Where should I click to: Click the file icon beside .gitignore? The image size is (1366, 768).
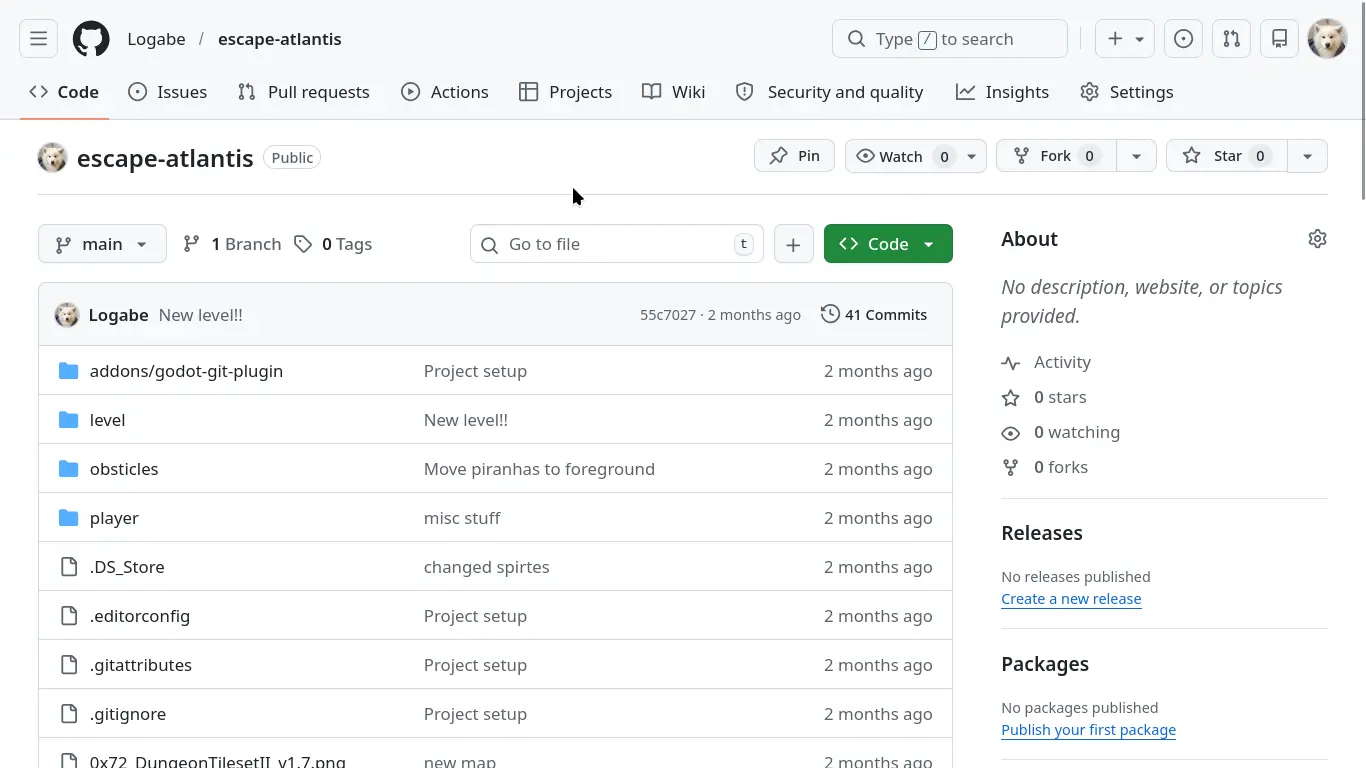tap(68, 714)
